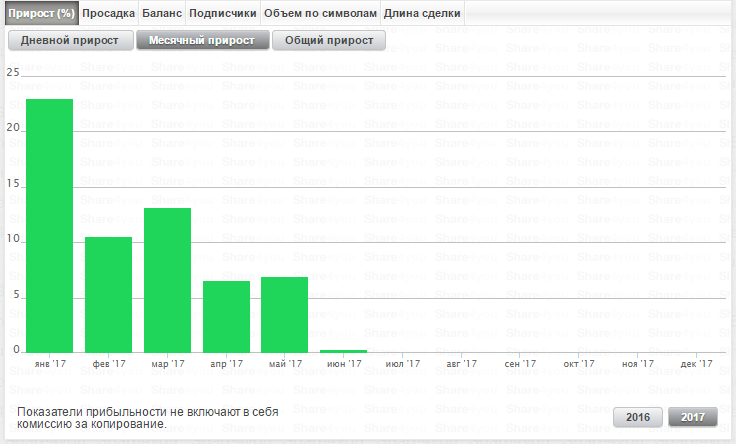Click the июл '17 axis label
The image size is (736, 444).
click(403, 364)
